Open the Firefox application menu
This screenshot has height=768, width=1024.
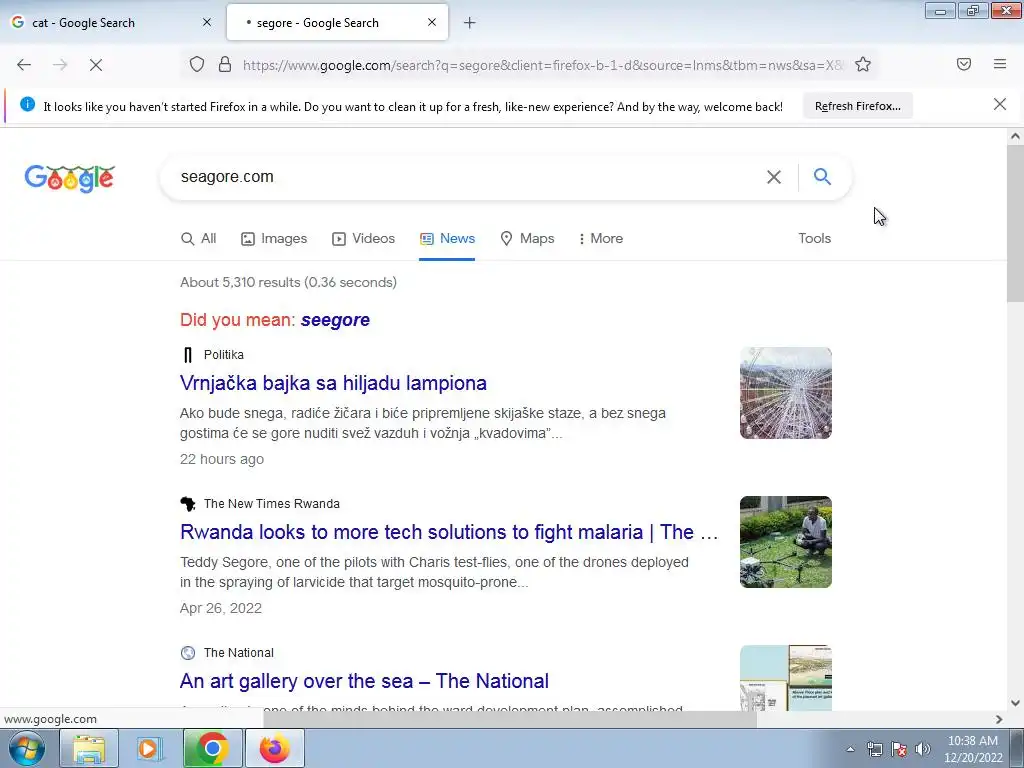(1000, 64)
